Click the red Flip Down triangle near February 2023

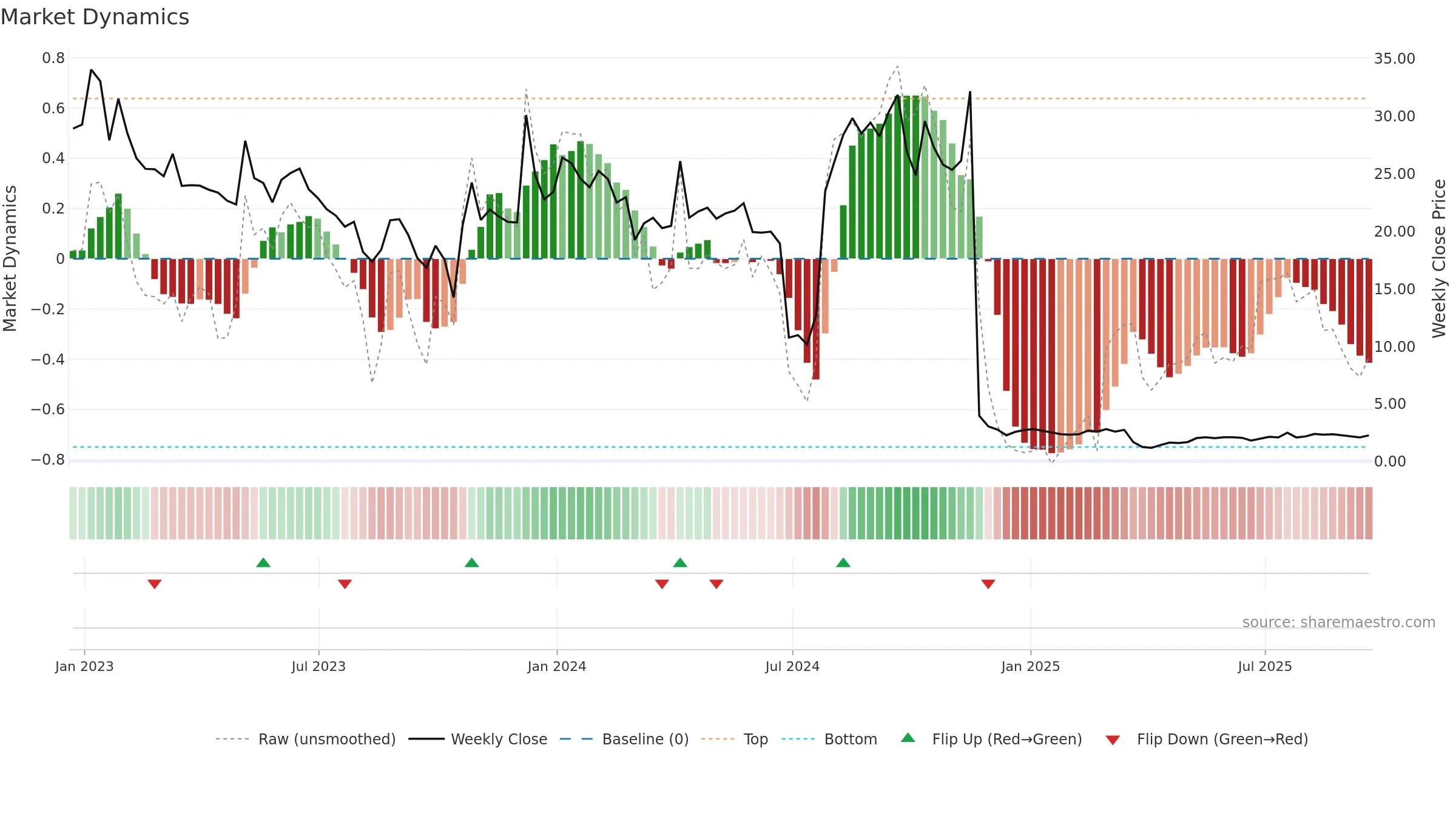[x=155, y=584]
